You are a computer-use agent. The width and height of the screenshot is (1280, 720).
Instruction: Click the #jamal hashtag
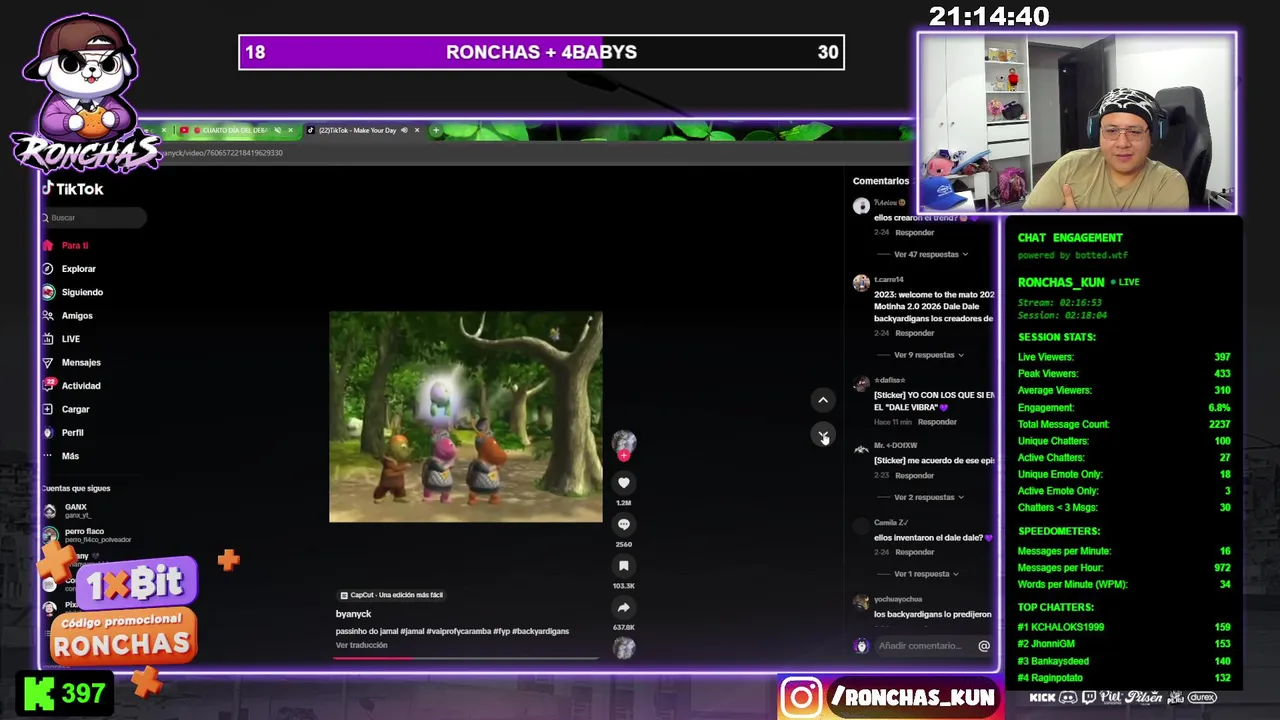point(412,631)
